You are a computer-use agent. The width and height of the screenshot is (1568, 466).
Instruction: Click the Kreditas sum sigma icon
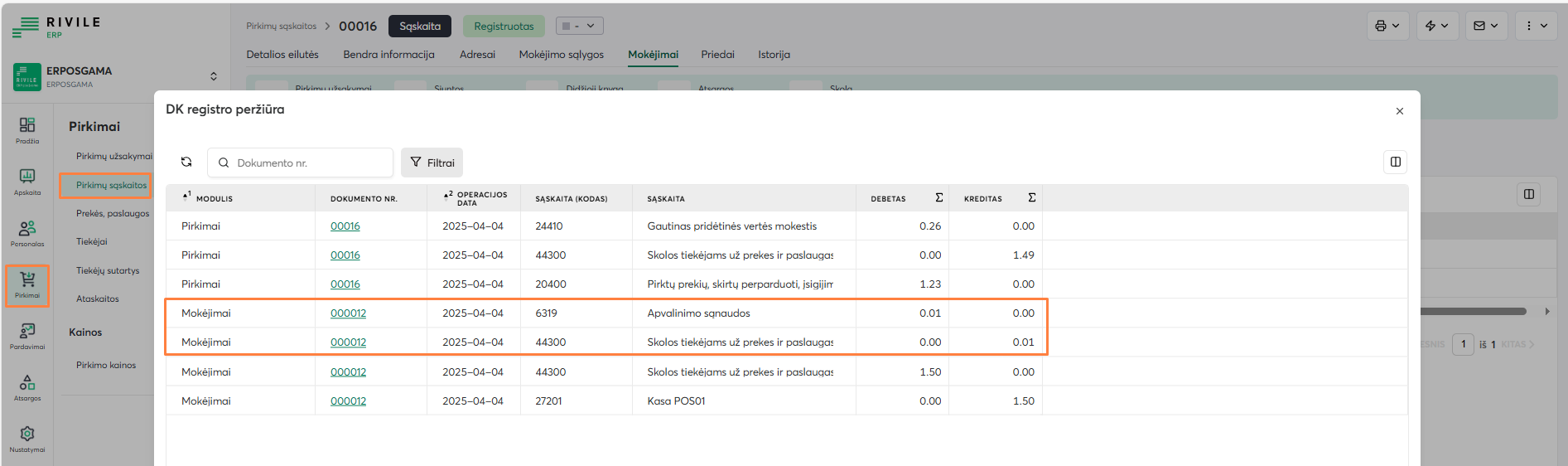1031,198
